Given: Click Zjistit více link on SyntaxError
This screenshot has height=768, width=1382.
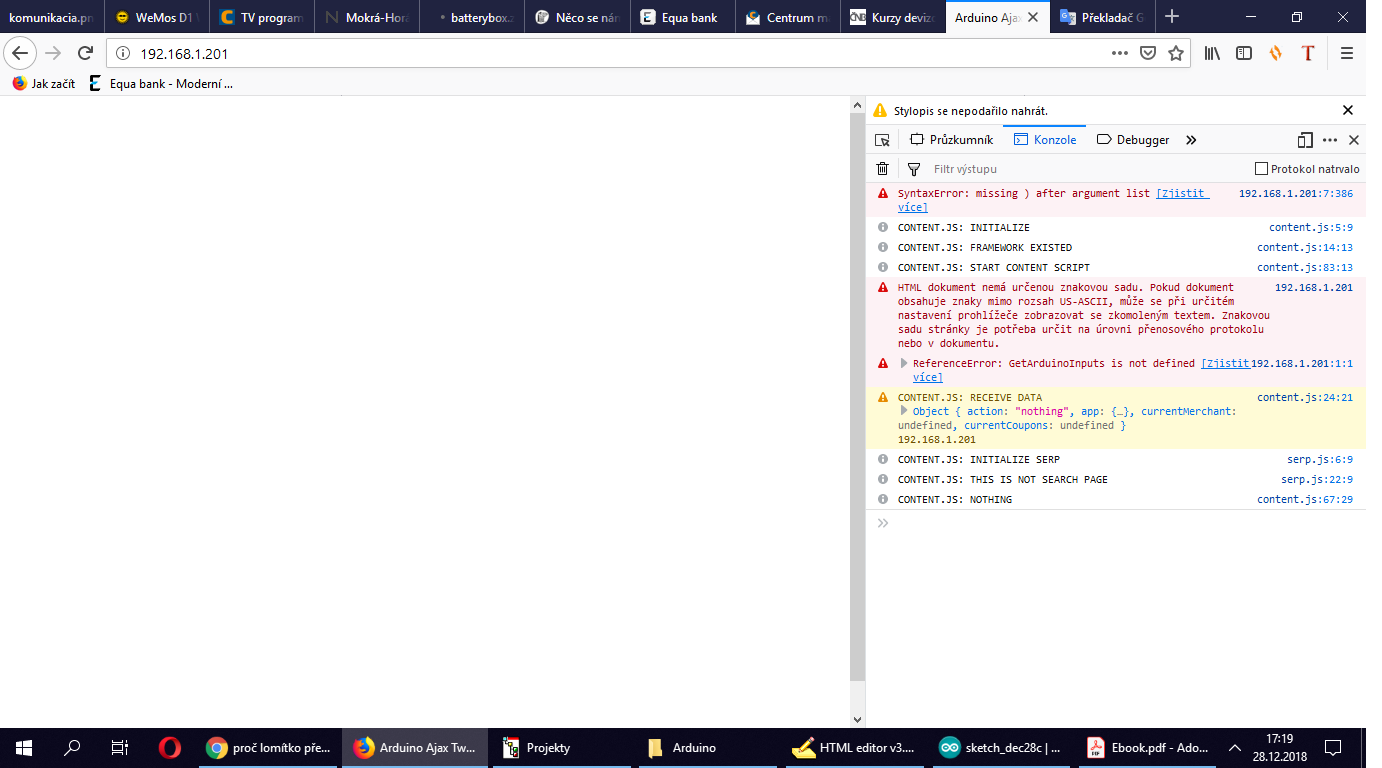Looking at the screenshot, I should (x=1182, y=193).
